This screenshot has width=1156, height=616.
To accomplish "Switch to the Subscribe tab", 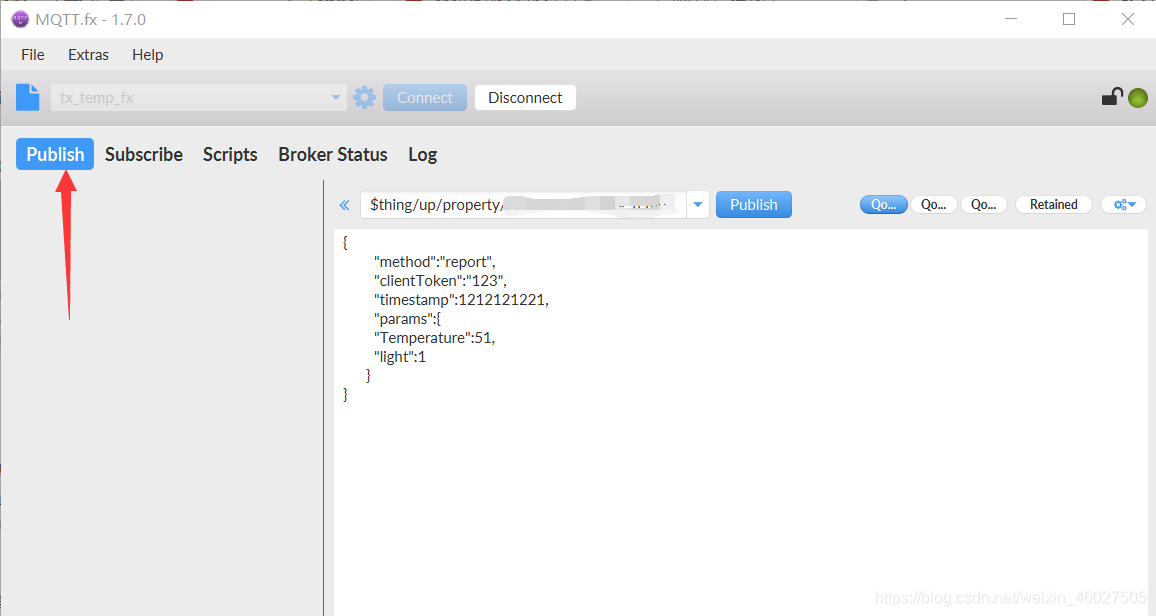I will pos(144,154).
